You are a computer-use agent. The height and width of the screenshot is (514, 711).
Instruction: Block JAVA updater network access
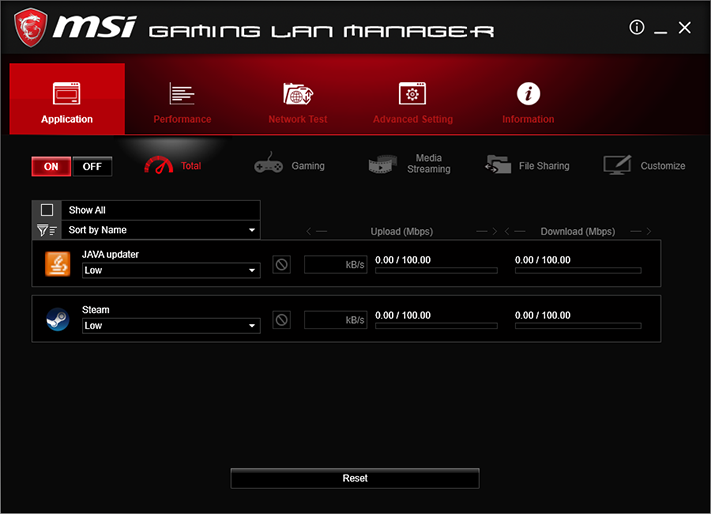pyautogui.click(x=282, y=264)
